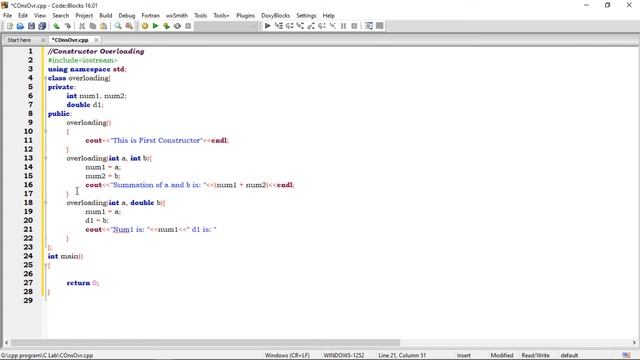
Task: Open the Help menu
Action: tap(329, 16)
